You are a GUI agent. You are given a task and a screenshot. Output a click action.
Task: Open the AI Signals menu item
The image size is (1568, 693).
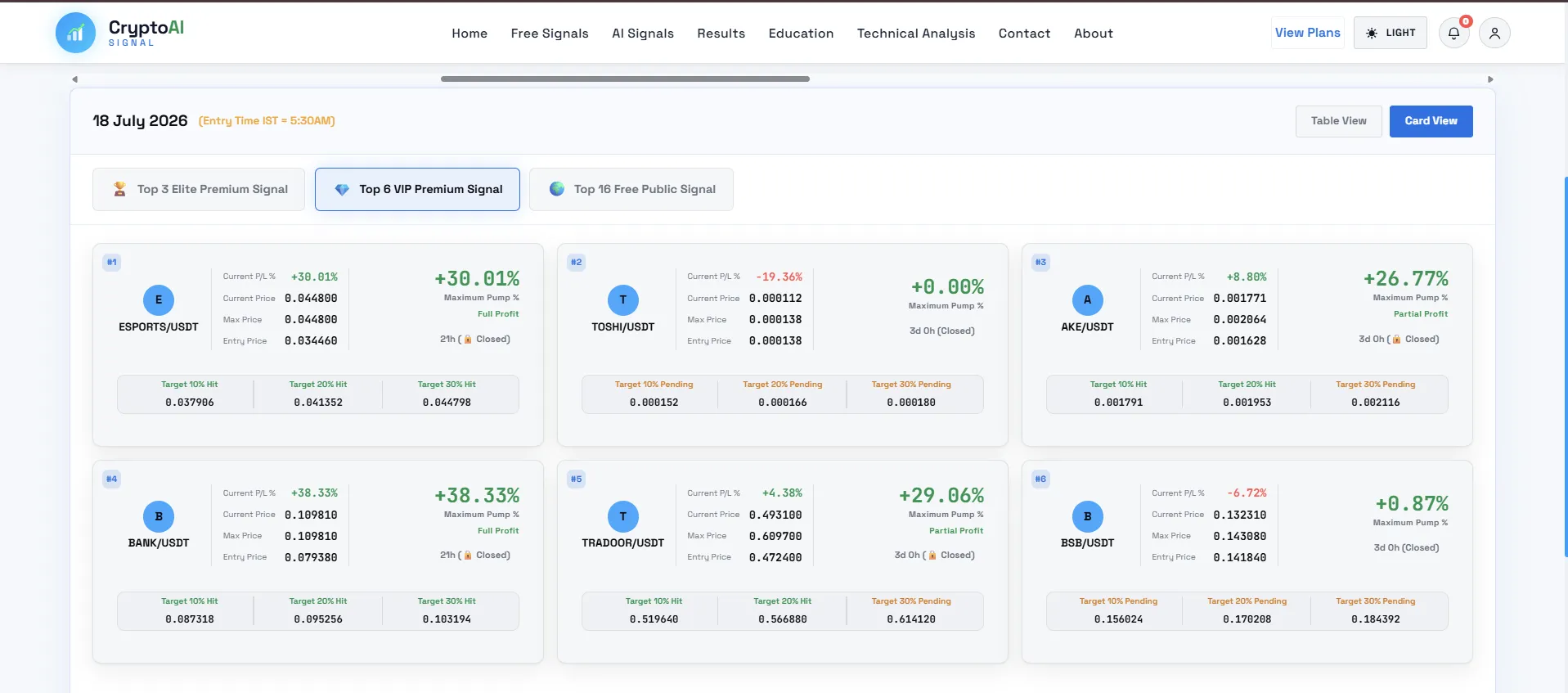pos(643,34)
